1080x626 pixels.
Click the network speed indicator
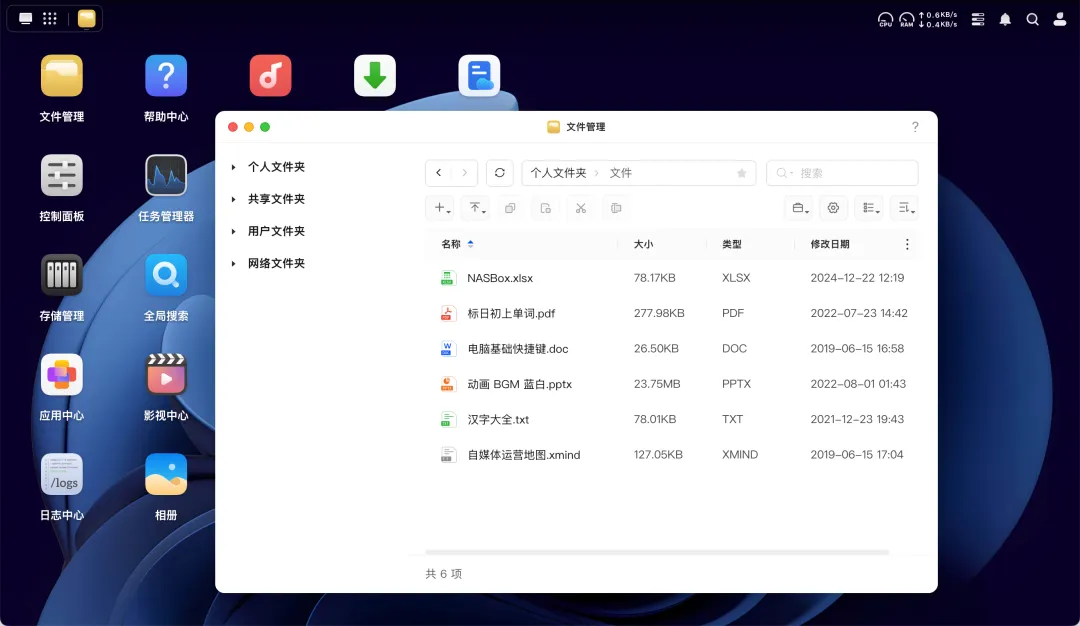tap(938, 19)
